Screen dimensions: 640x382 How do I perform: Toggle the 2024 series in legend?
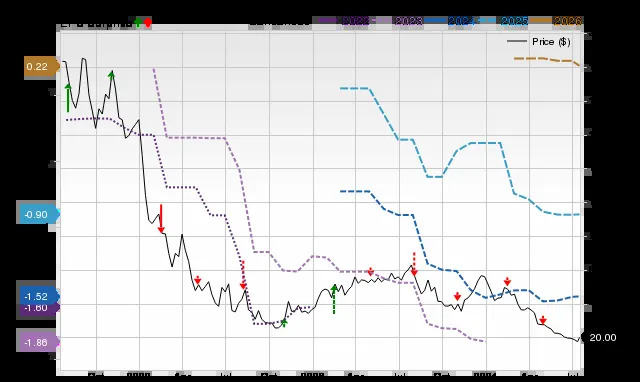[449, 21]
